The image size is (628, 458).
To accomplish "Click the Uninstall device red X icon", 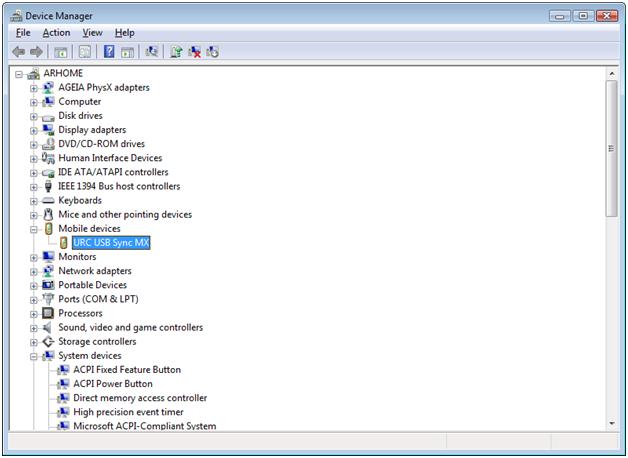I will (195, 52).
